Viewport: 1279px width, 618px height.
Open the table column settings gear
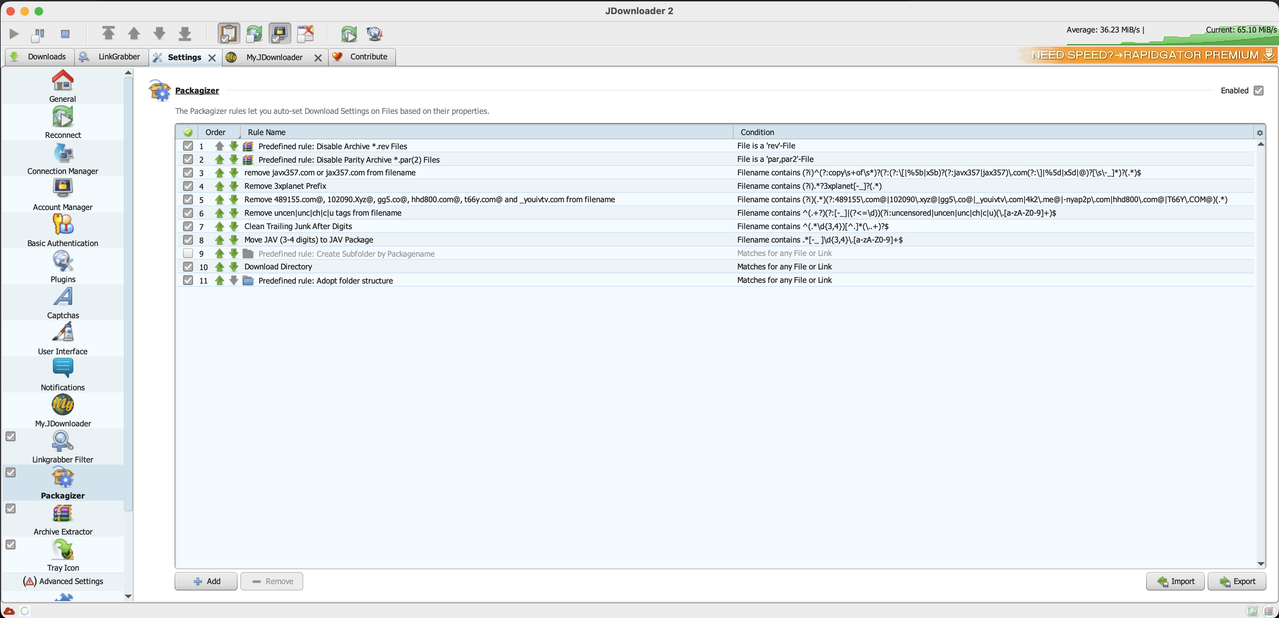tap(1259, 132)
